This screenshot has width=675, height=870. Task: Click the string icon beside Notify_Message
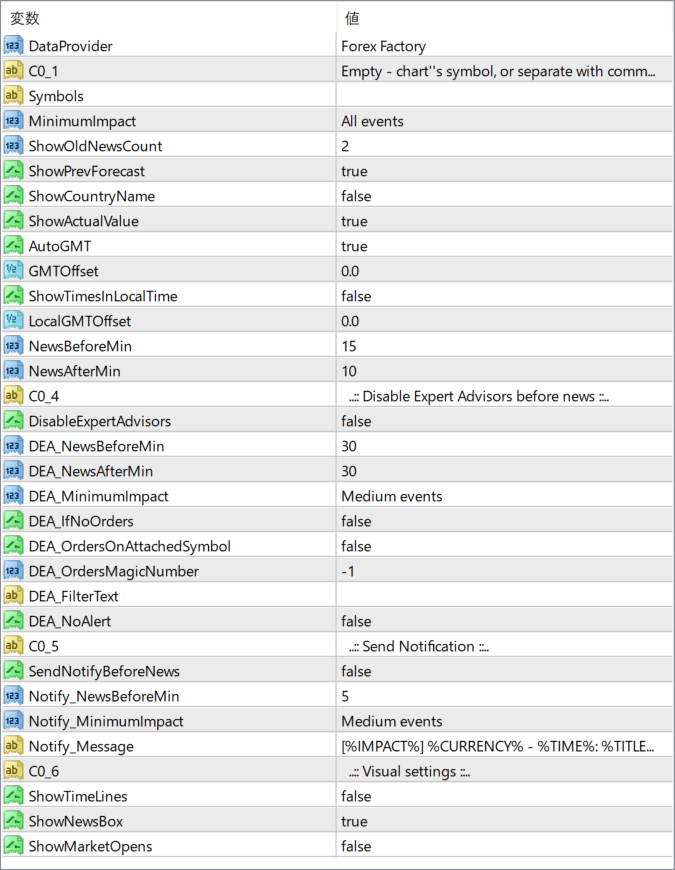(x=13, y=746)
